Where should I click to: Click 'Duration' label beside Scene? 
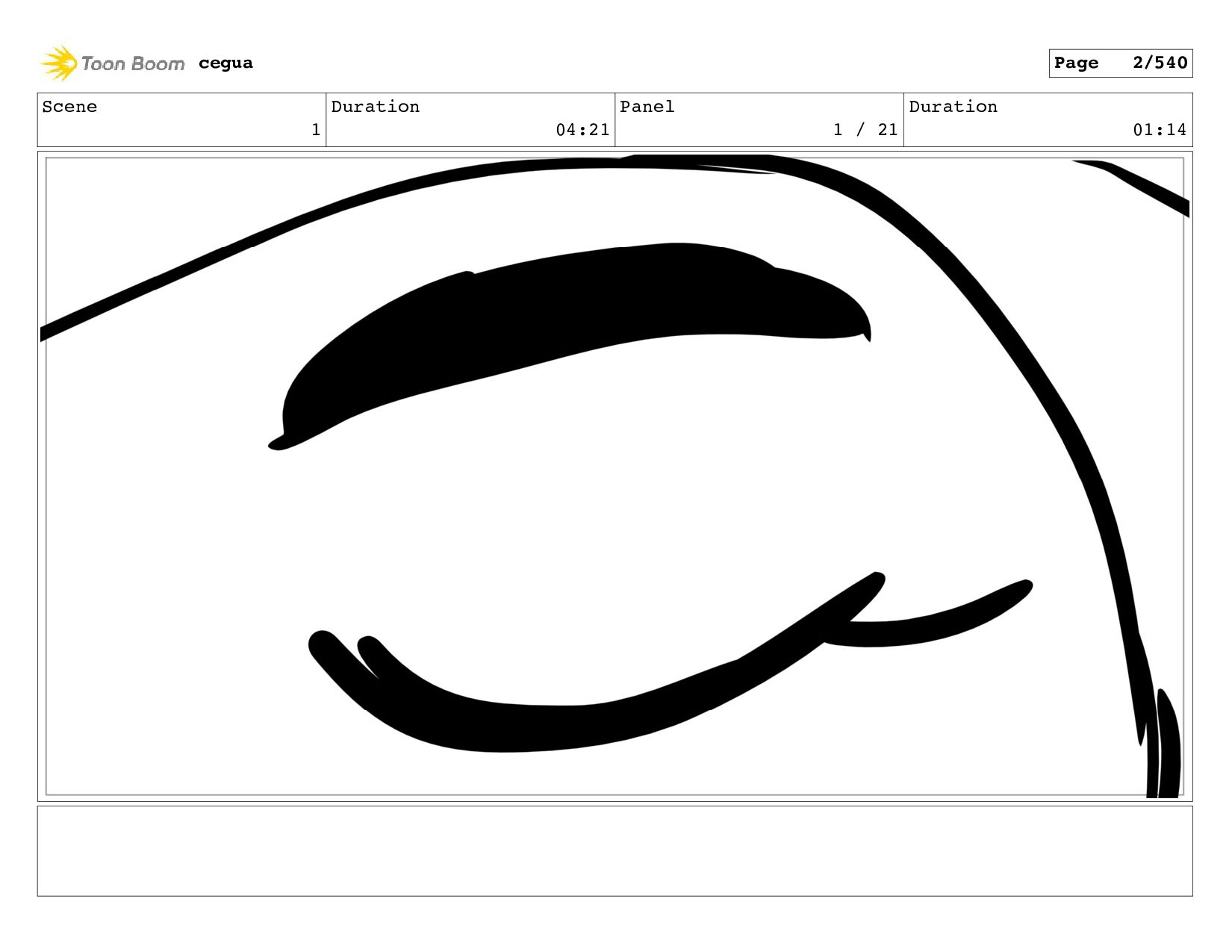click(x=376, y=107)
